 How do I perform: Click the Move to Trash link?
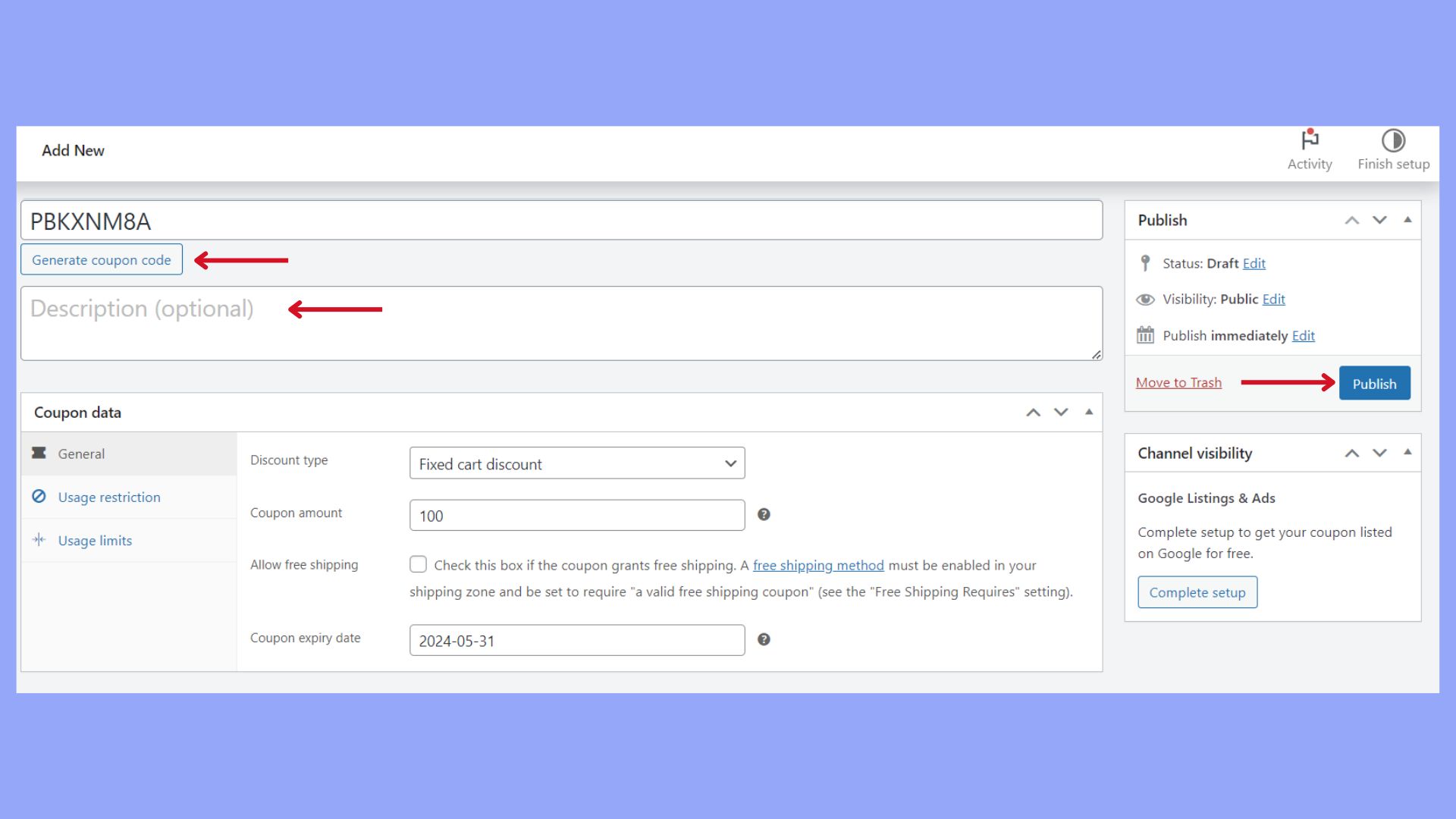(x=1178, y=383)
